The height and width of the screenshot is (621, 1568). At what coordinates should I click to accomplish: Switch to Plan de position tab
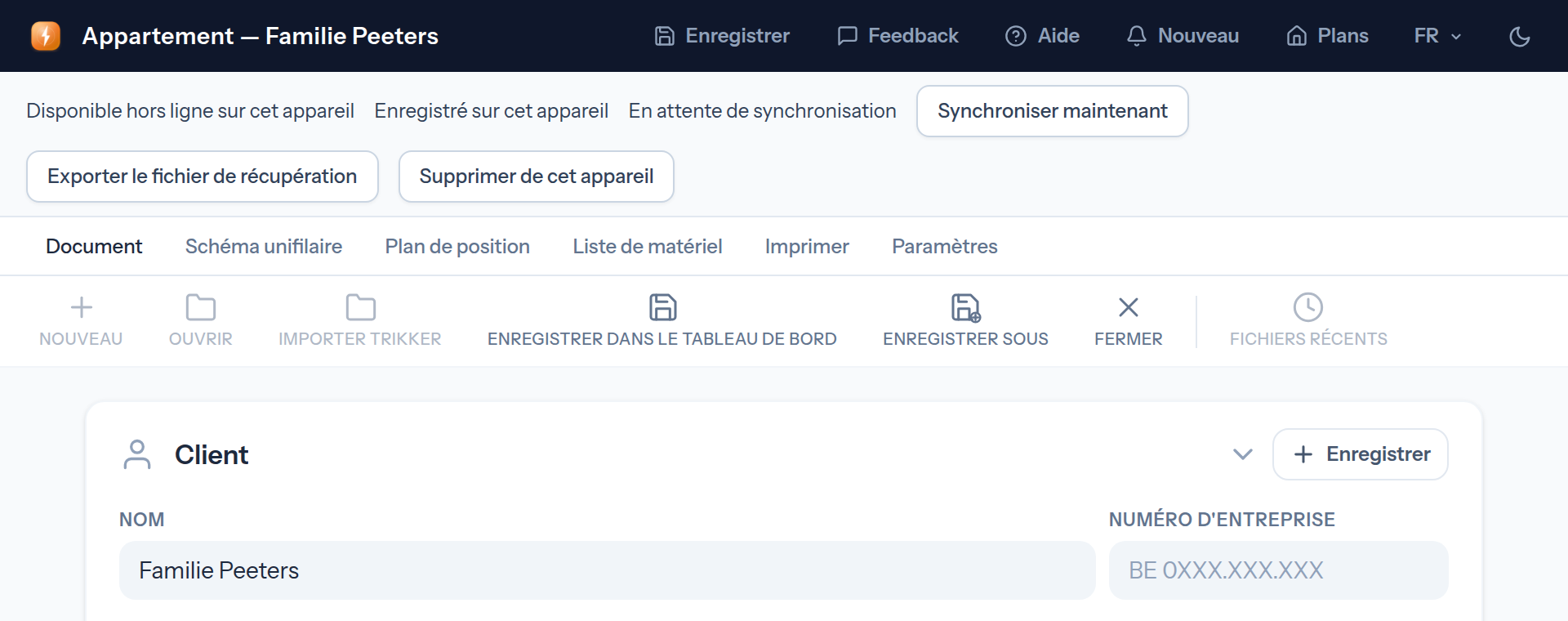click(457, 246)
